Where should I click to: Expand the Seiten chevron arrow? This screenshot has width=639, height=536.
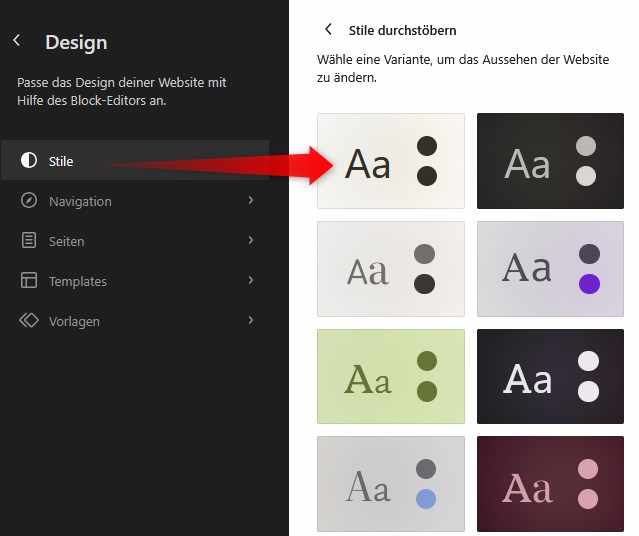pyautogui.click(x=251, y=240)
